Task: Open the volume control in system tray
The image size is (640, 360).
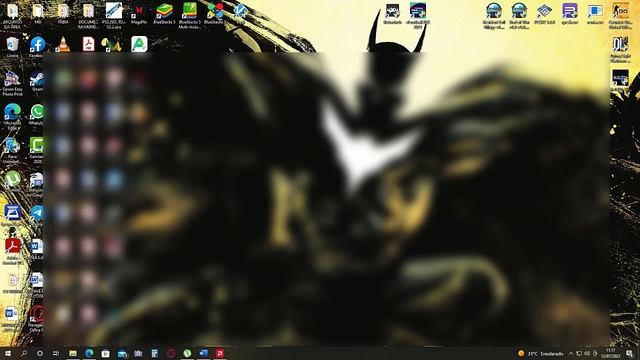Action: 587,353
